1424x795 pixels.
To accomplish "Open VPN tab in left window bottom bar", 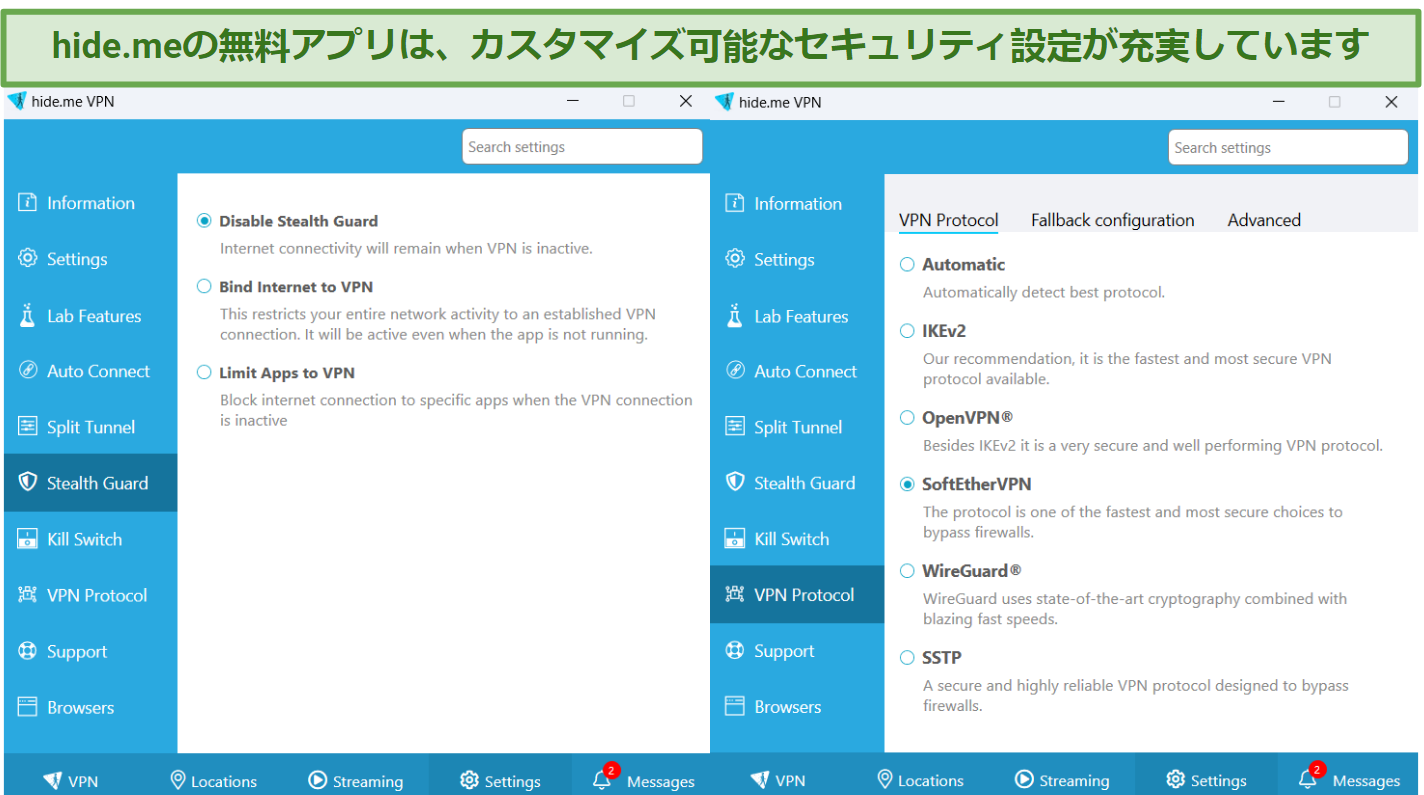I will point(71,781).
